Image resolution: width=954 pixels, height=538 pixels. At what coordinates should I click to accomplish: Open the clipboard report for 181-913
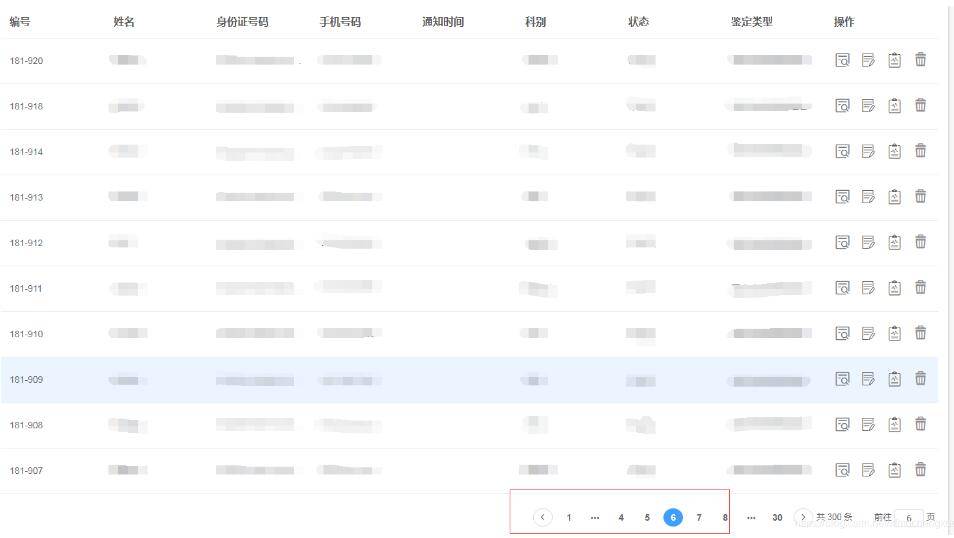click(x=894, y=197)
